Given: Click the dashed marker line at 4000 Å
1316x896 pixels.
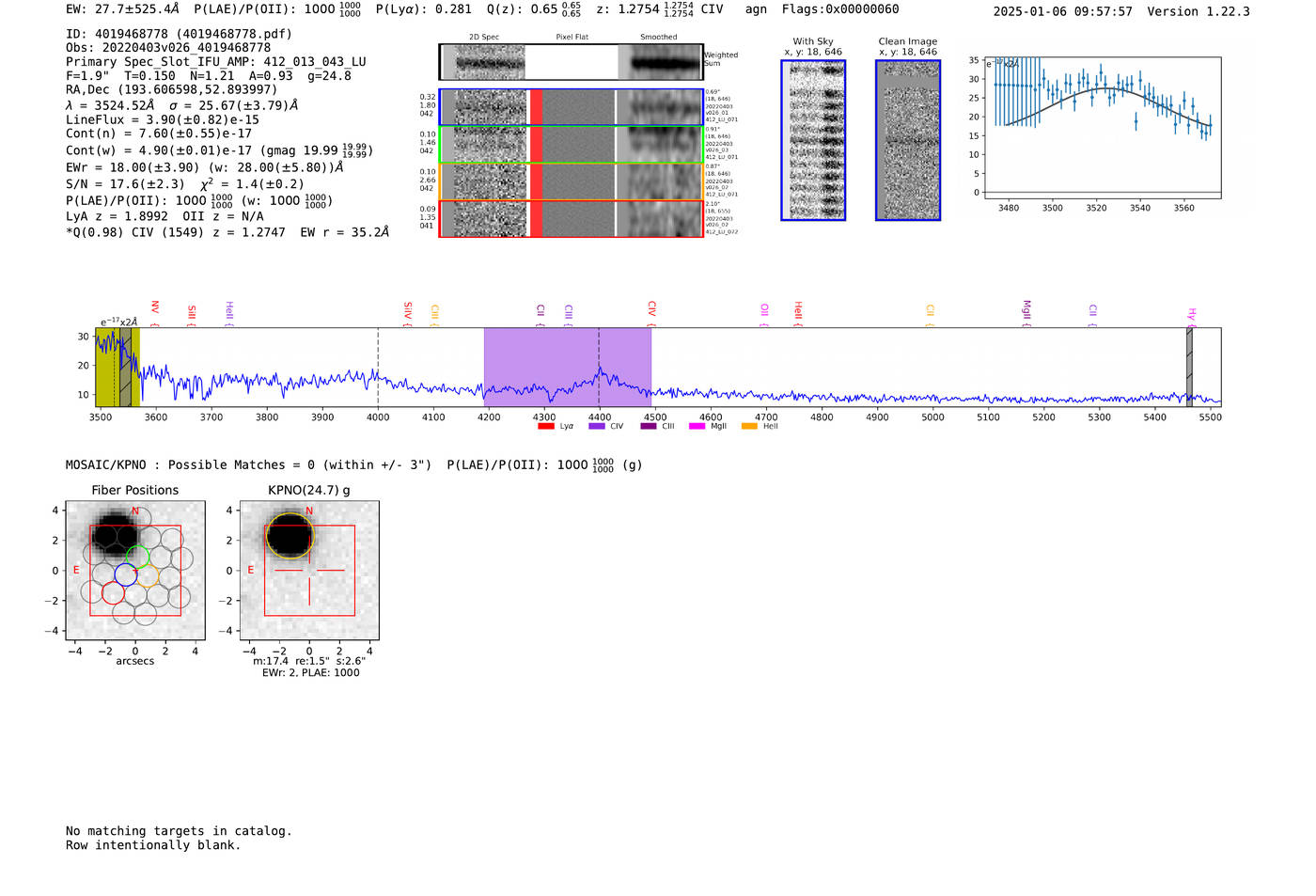Looking at the screenshot, I should click(x=378, y=367).
